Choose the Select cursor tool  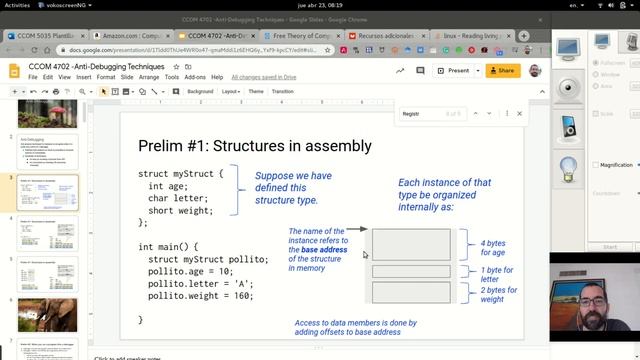(x=104, y=91)
